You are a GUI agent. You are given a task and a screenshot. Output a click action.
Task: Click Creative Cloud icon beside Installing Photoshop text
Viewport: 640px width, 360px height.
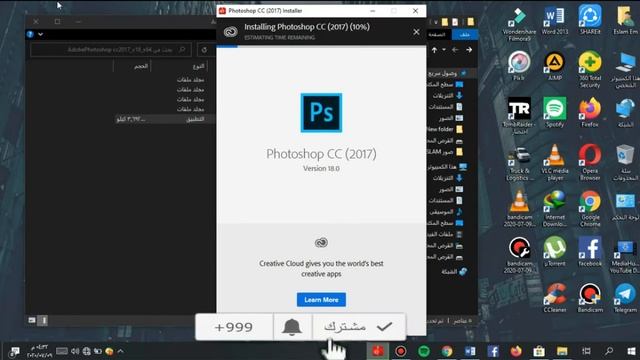(231, 32)
